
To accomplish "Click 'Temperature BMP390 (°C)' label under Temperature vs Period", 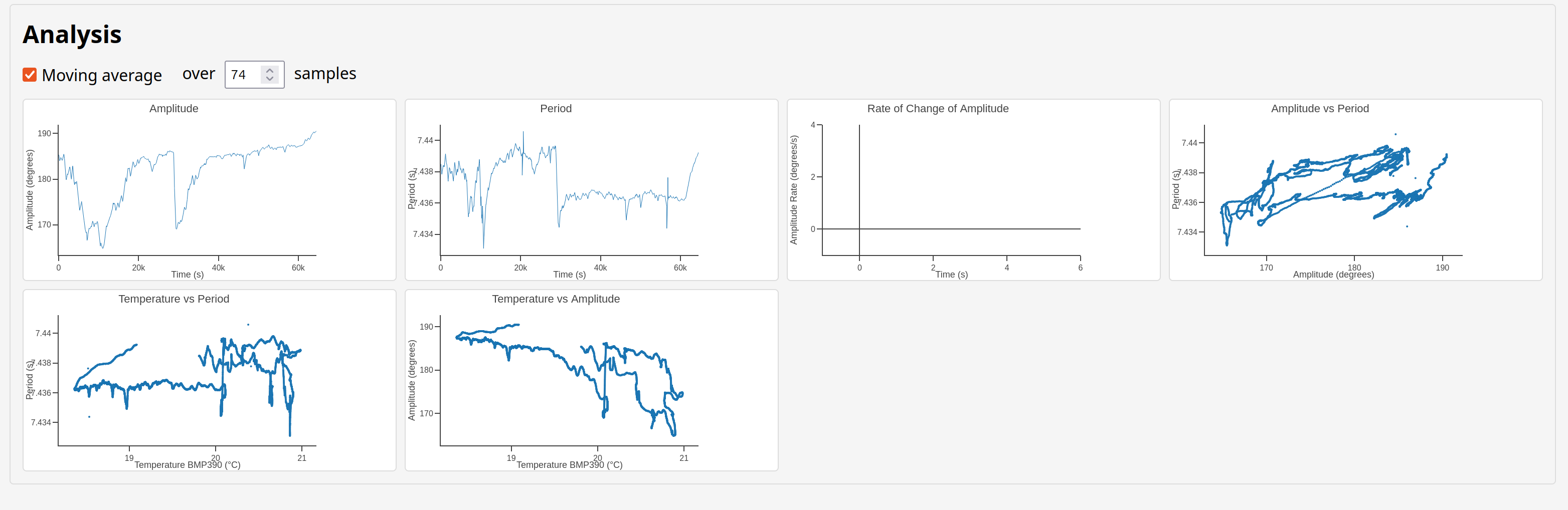I will tap(188, 465).
